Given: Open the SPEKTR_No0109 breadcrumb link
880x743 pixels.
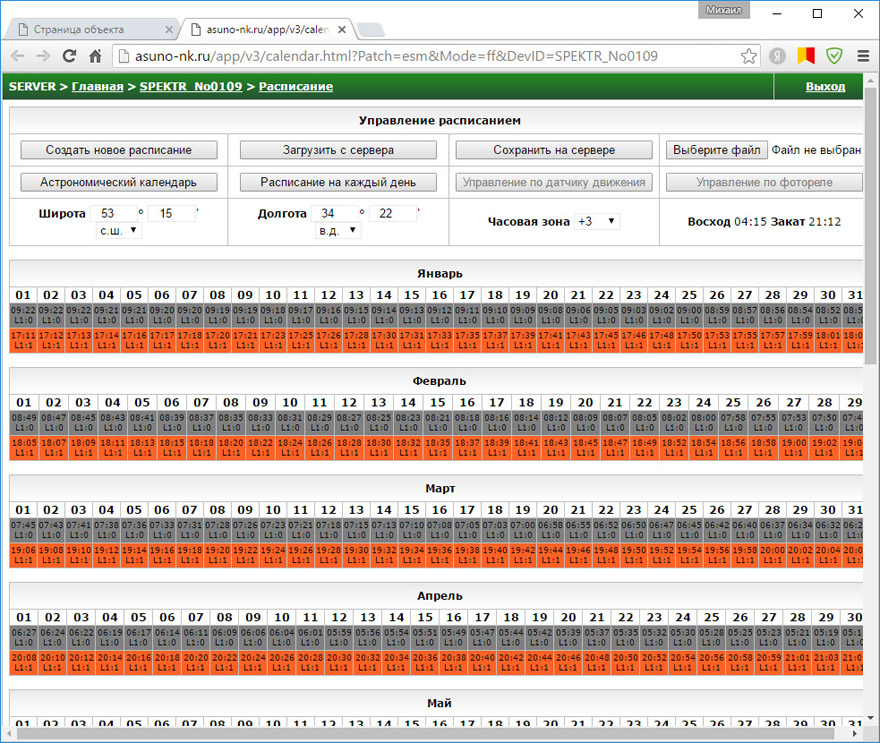Looking at the screenshot, I should coord(191,86).
